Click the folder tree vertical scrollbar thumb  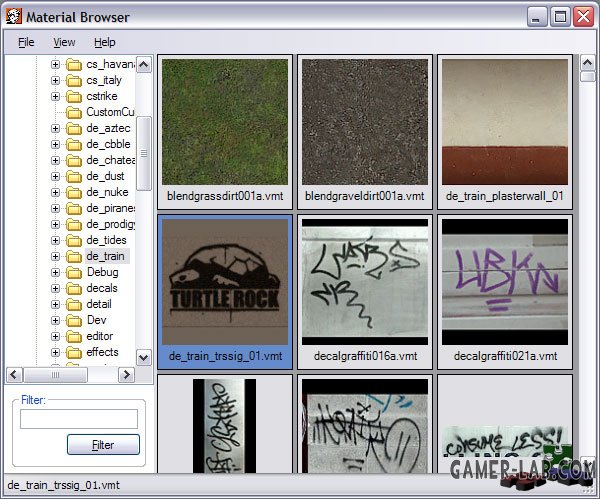(144, 153)
